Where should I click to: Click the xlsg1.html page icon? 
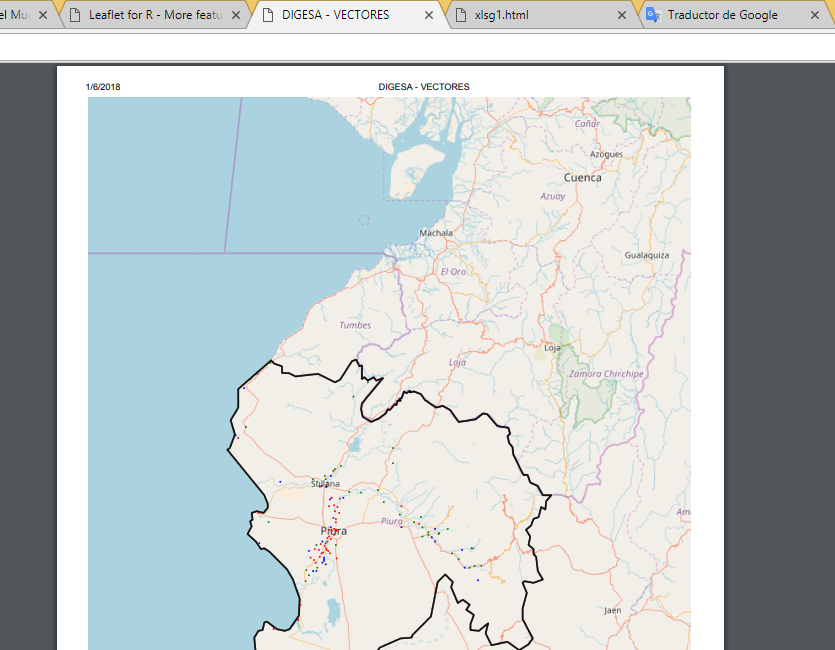tap(461, 15)
